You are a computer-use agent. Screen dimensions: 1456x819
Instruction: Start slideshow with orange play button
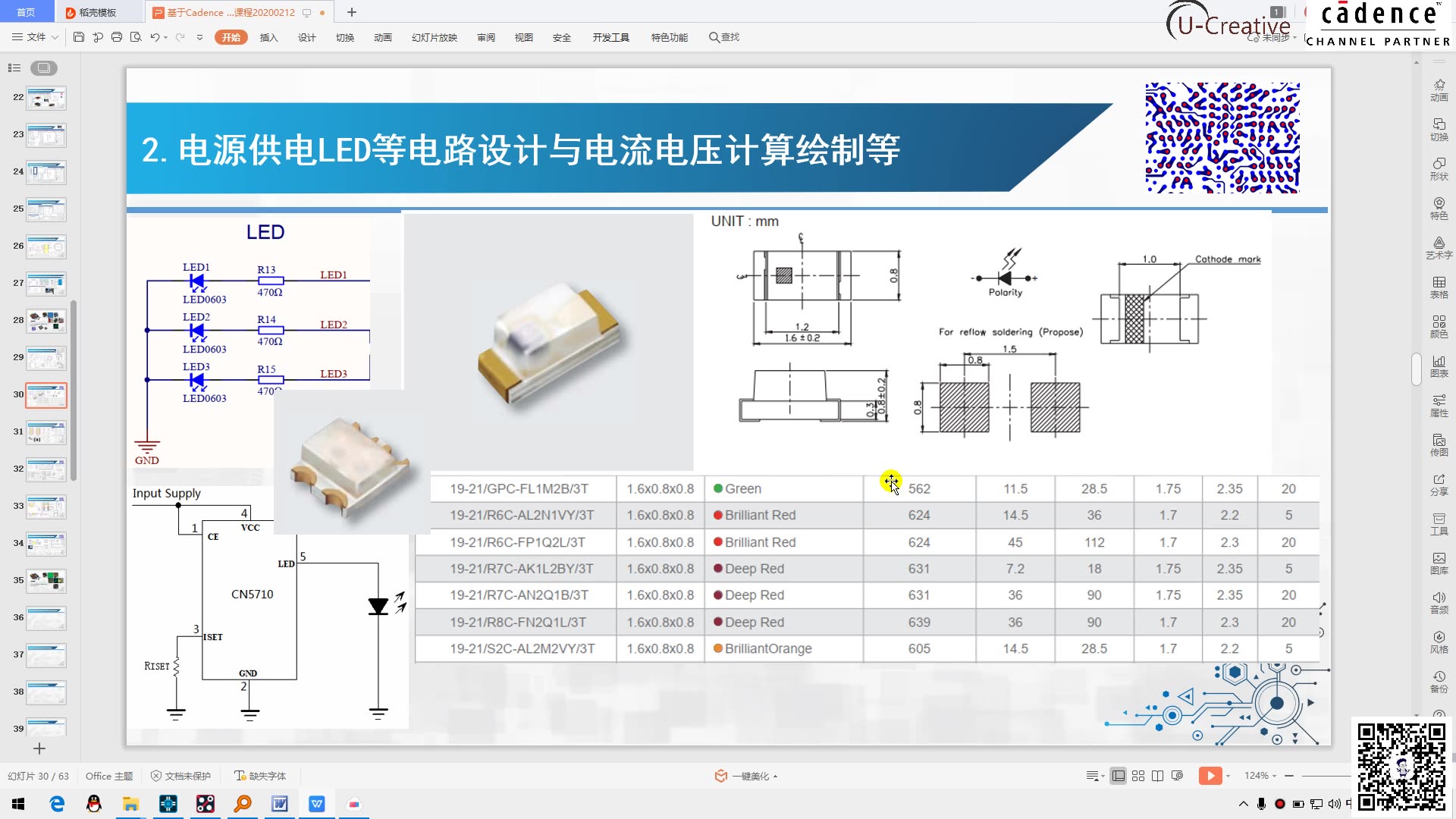[1210, 776]
